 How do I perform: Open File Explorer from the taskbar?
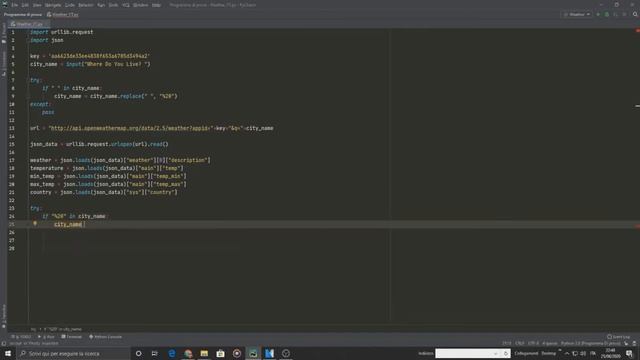(x=204, y=353)
